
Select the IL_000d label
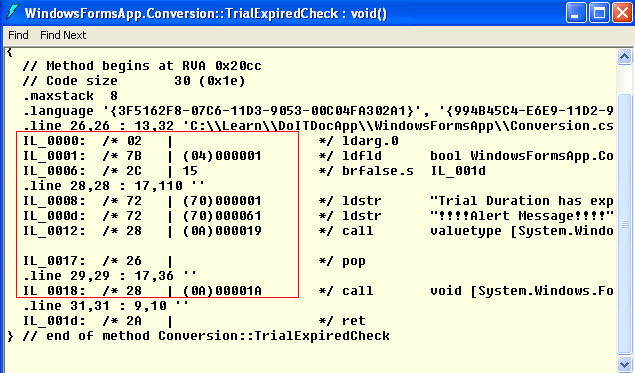pos(54,216)
